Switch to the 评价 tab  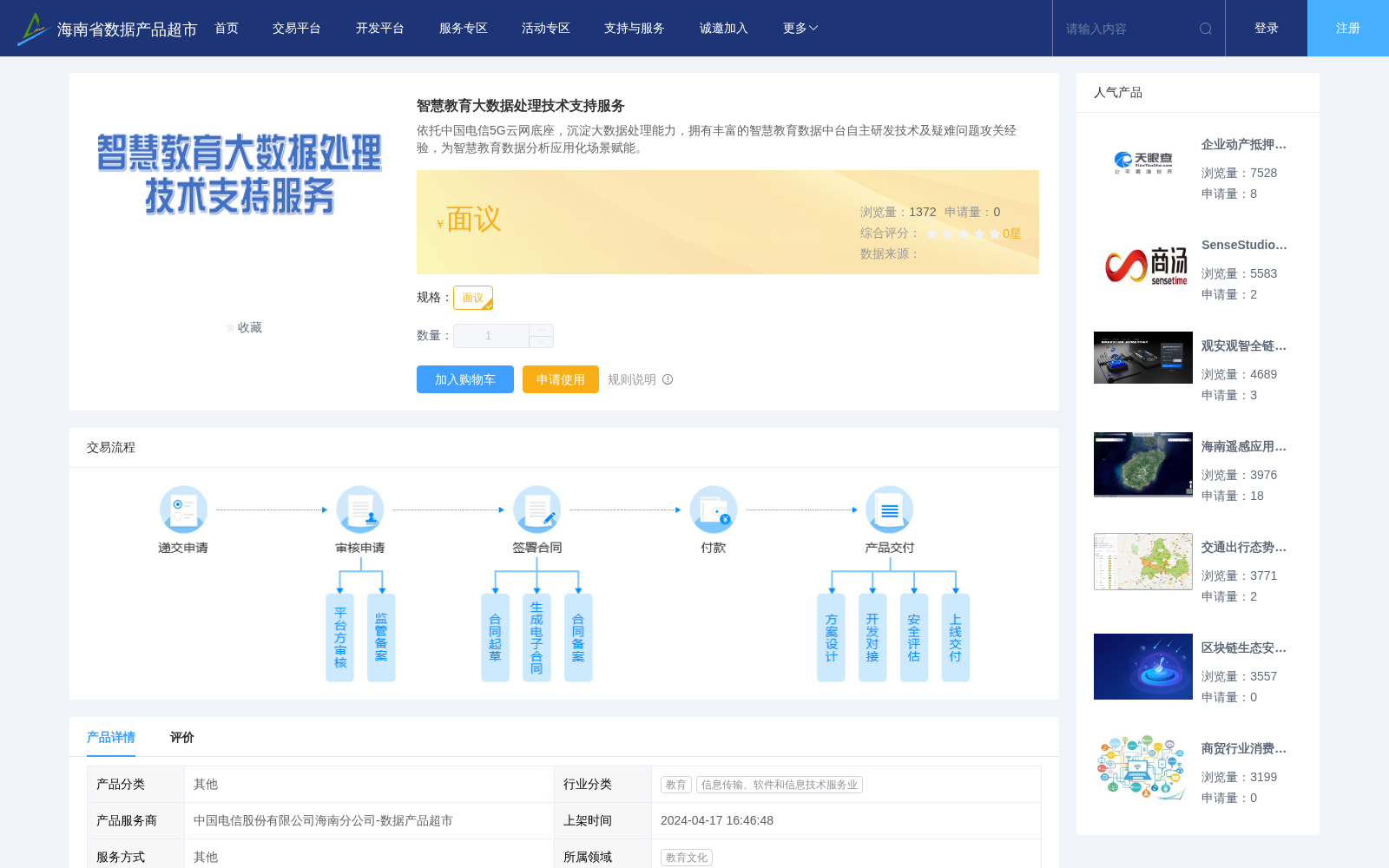click(182, 737)
